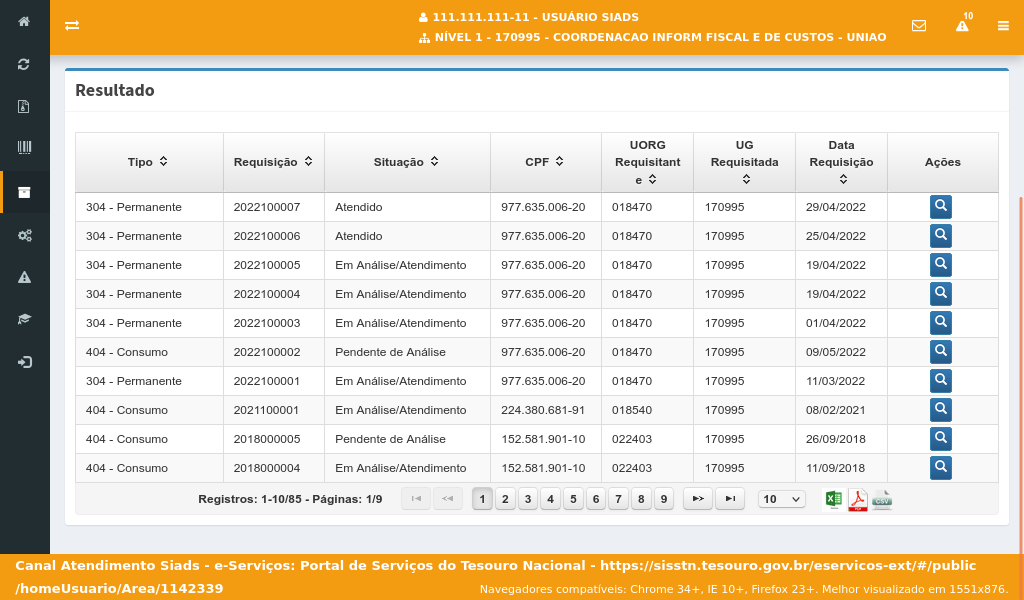Viewport: 1024px width, 600px height.
Task: View details of requisition 2021100001
Action: (x=940, y=410)
